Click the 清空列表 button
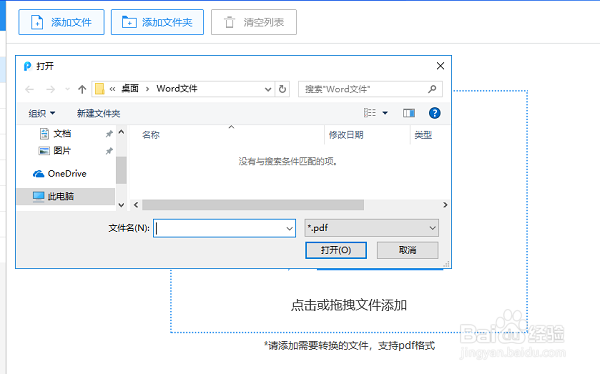 (x=254, y=22)
